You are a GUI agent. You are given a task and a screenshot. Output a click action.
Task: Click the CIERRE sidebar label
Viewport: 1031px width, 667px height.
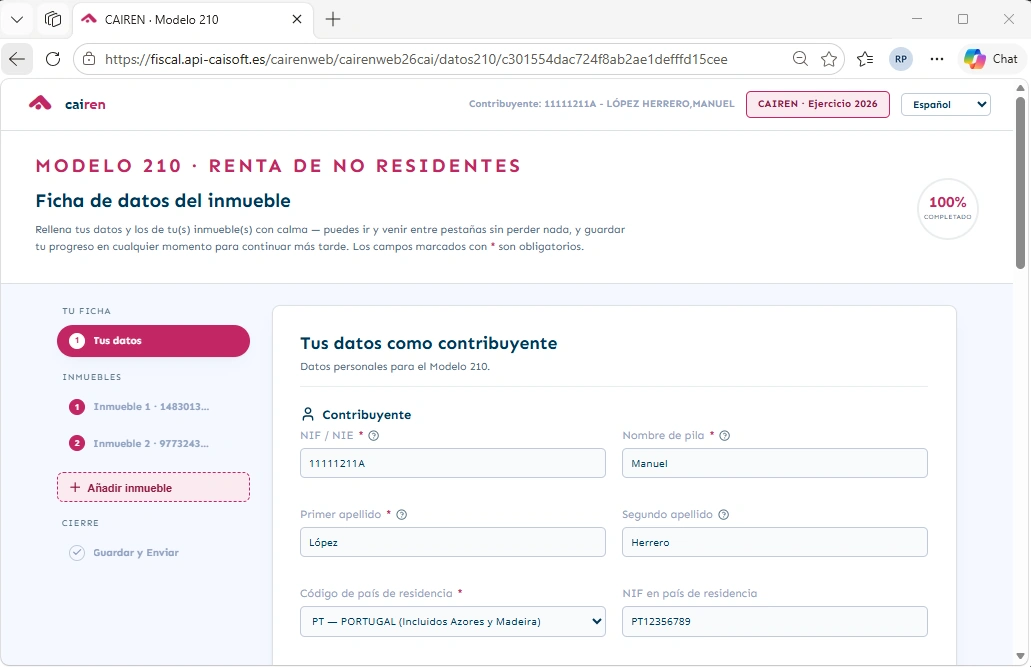click(80, 523)
